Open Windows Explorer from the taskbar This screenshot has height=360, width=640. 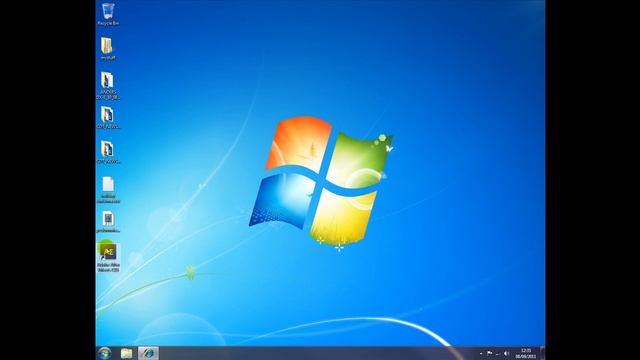point(127,353)
